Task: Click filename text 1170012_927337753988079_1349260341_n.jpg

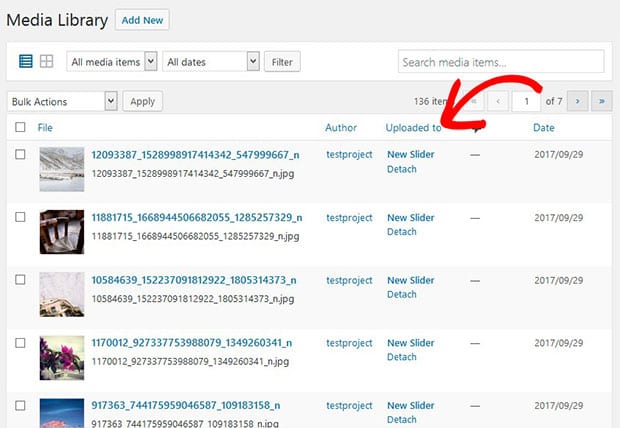Action: (190, 361)
